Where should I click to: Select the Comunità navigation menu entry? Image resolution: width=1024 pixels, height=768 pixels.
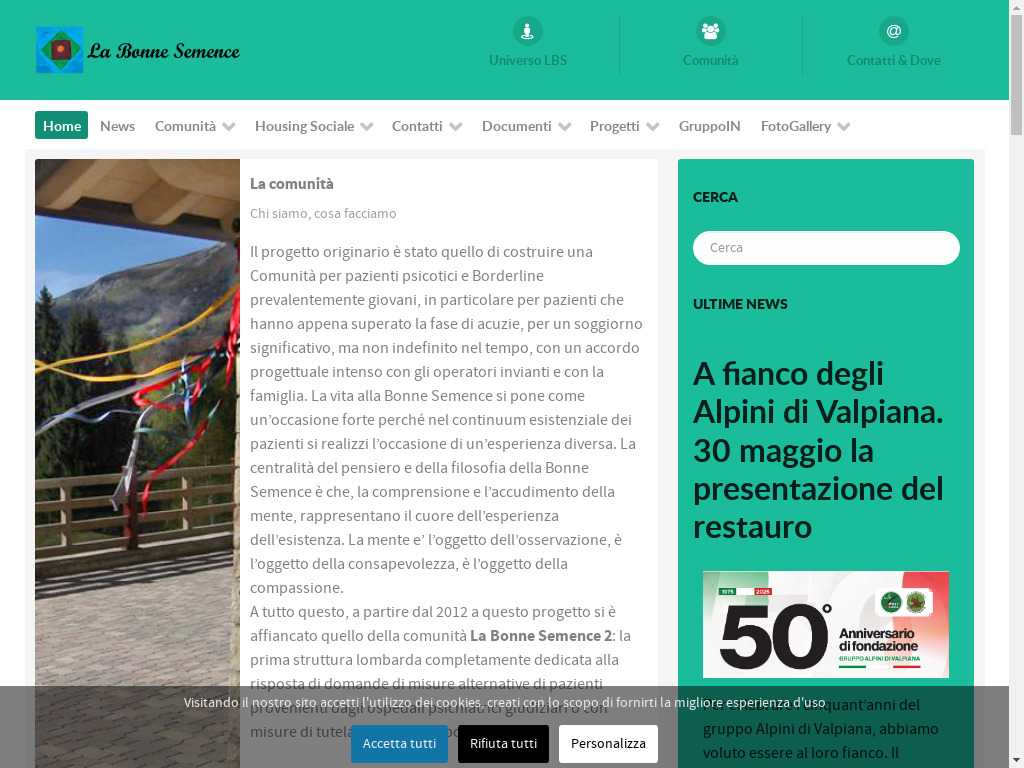coord(185,126)
